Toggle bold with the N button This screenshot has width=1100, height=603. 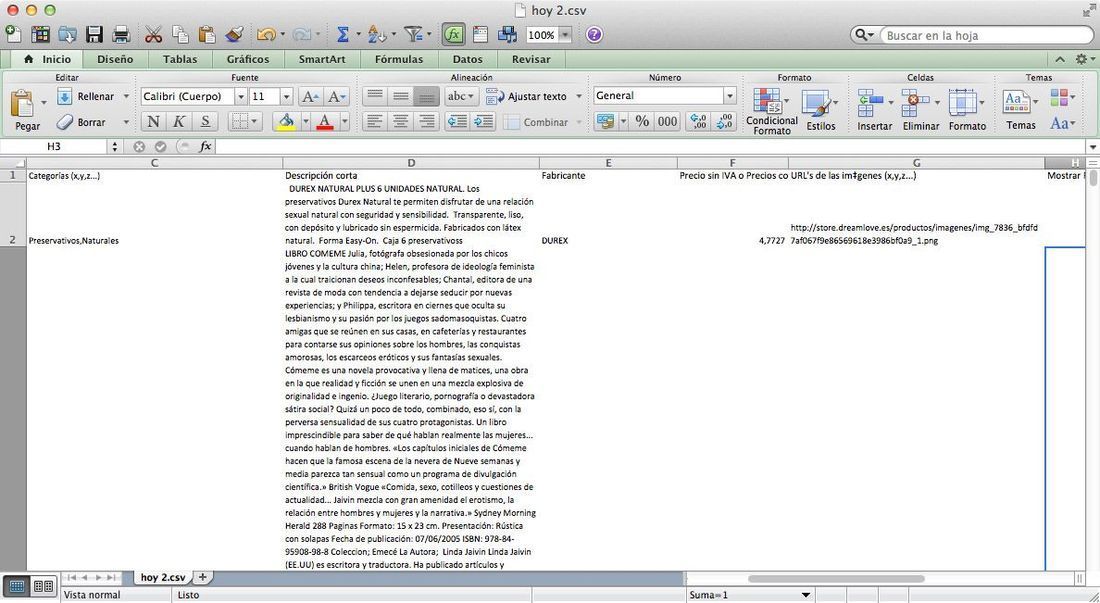pos(153,122)
